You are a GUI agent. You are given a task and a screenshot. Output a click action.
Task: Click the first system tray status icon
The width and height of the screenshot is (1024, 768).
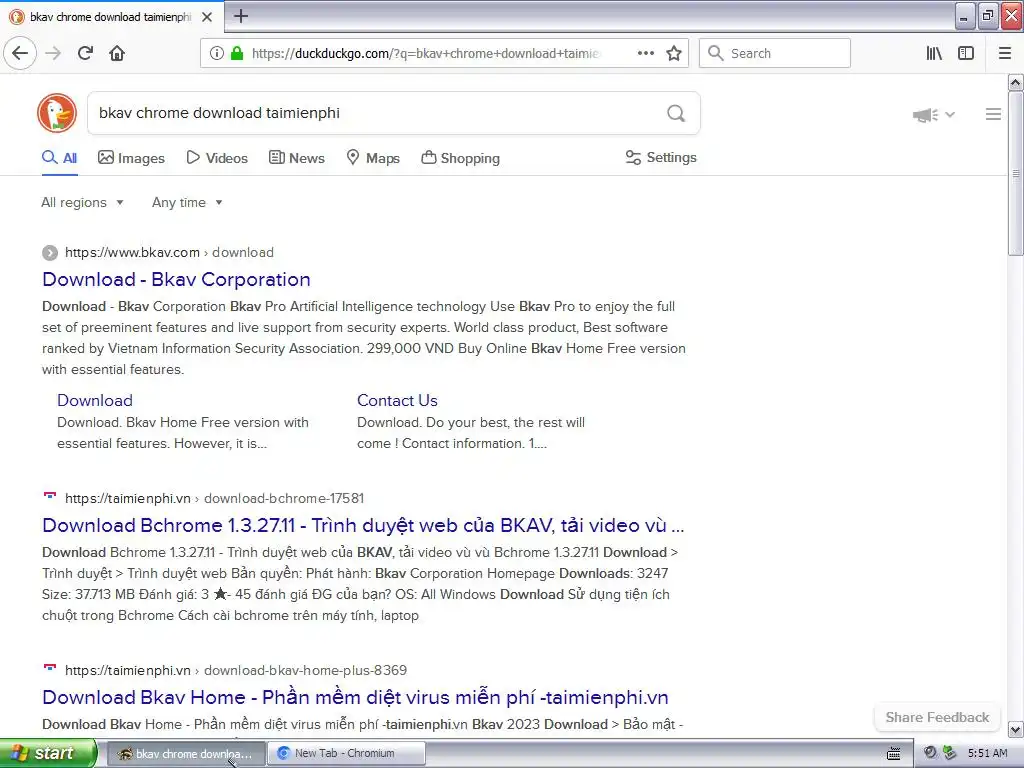pos(930,753)
